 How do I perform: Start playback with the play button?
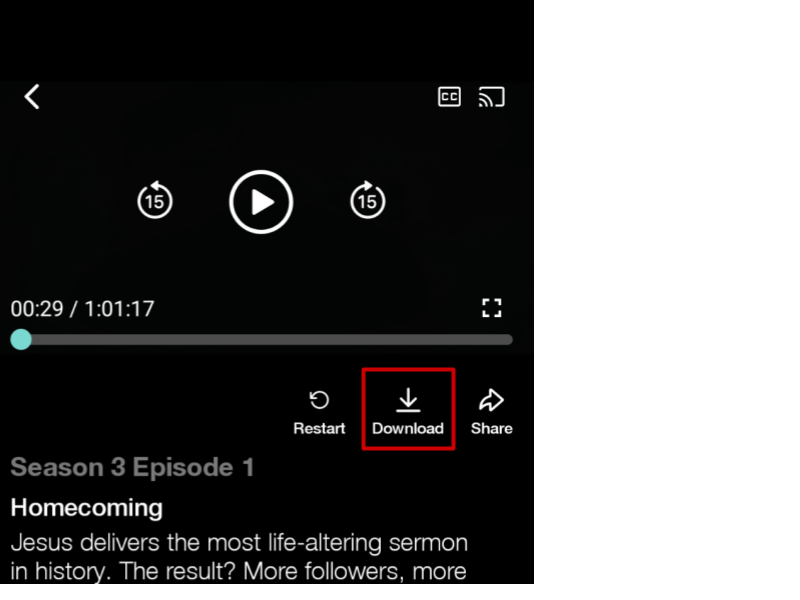[x=261, y=202]
